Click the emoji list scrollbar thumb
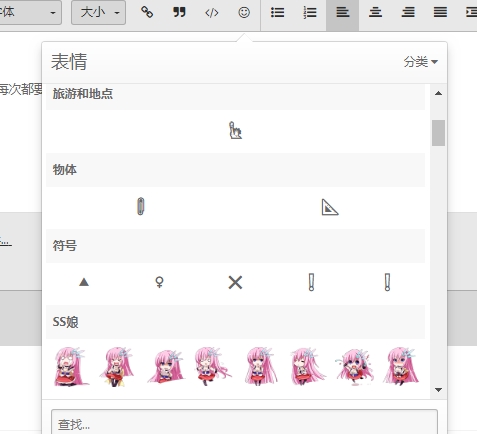 (x=438, y=133)
